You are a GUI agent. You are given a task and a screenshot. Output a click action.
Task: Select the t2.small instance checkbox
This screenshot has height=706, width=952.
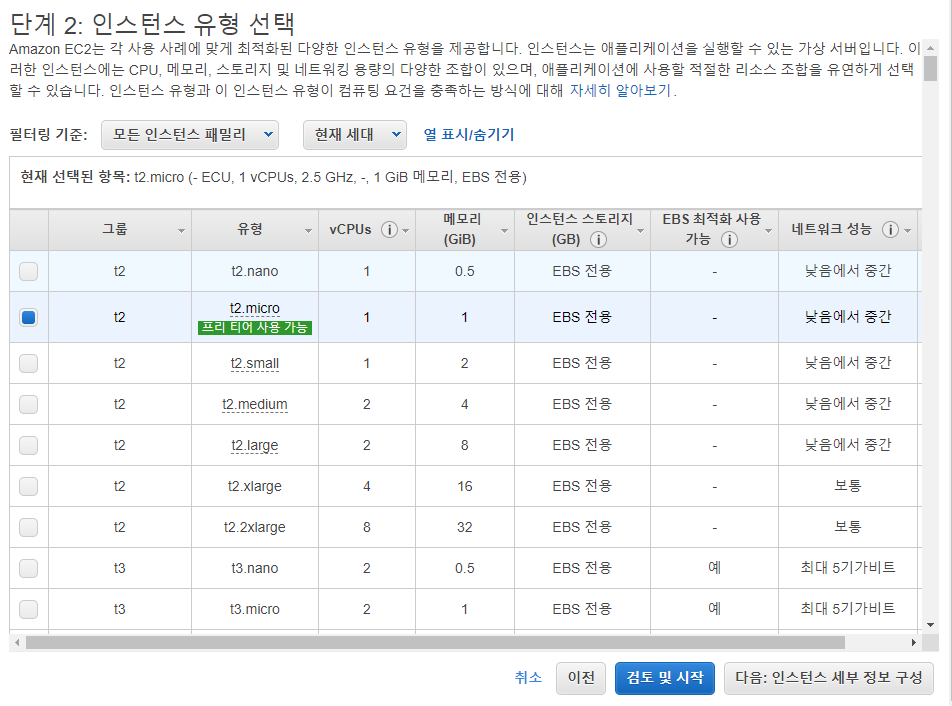pos(29,364)
